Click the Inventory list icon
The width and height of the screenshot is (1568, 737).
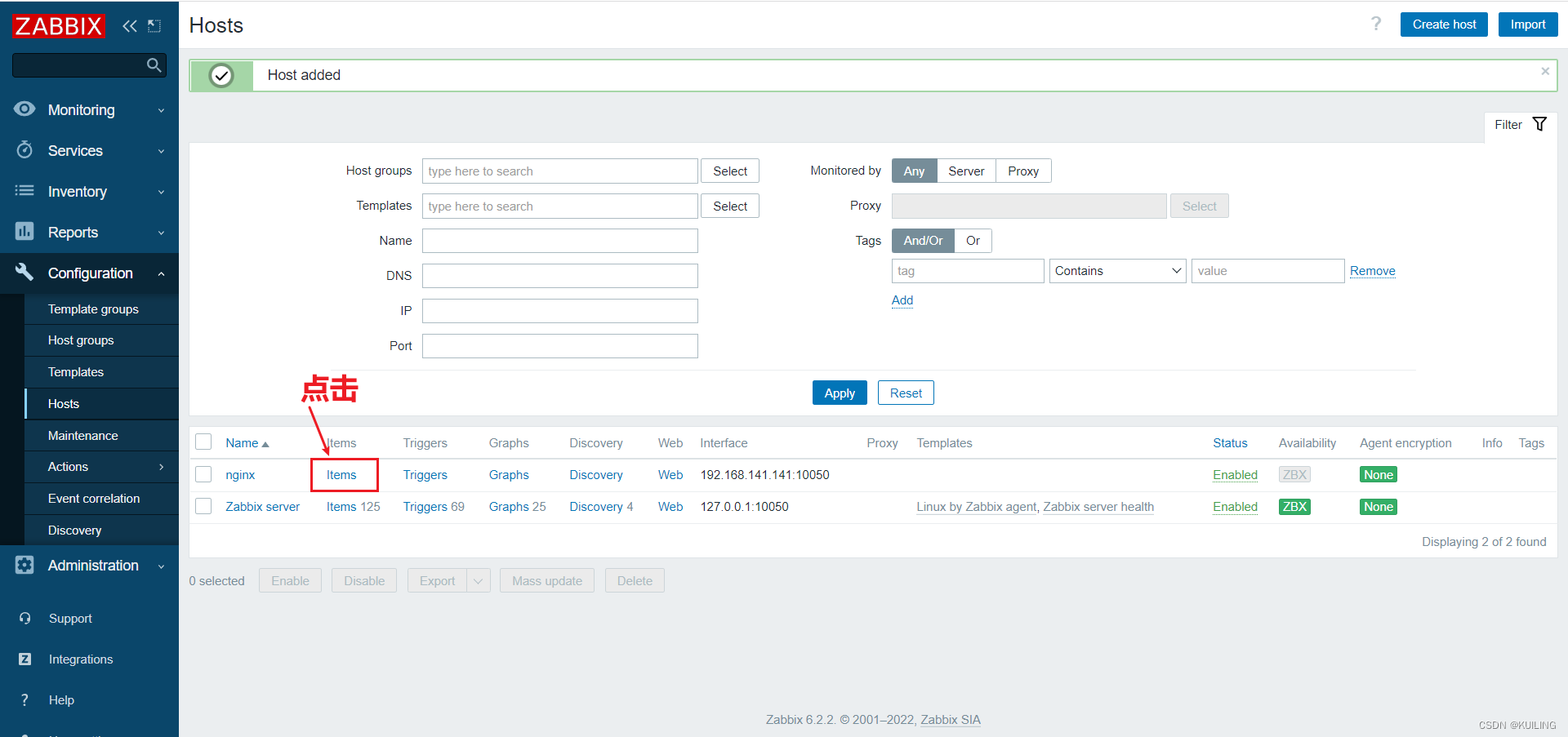click(x=24, y=191)
